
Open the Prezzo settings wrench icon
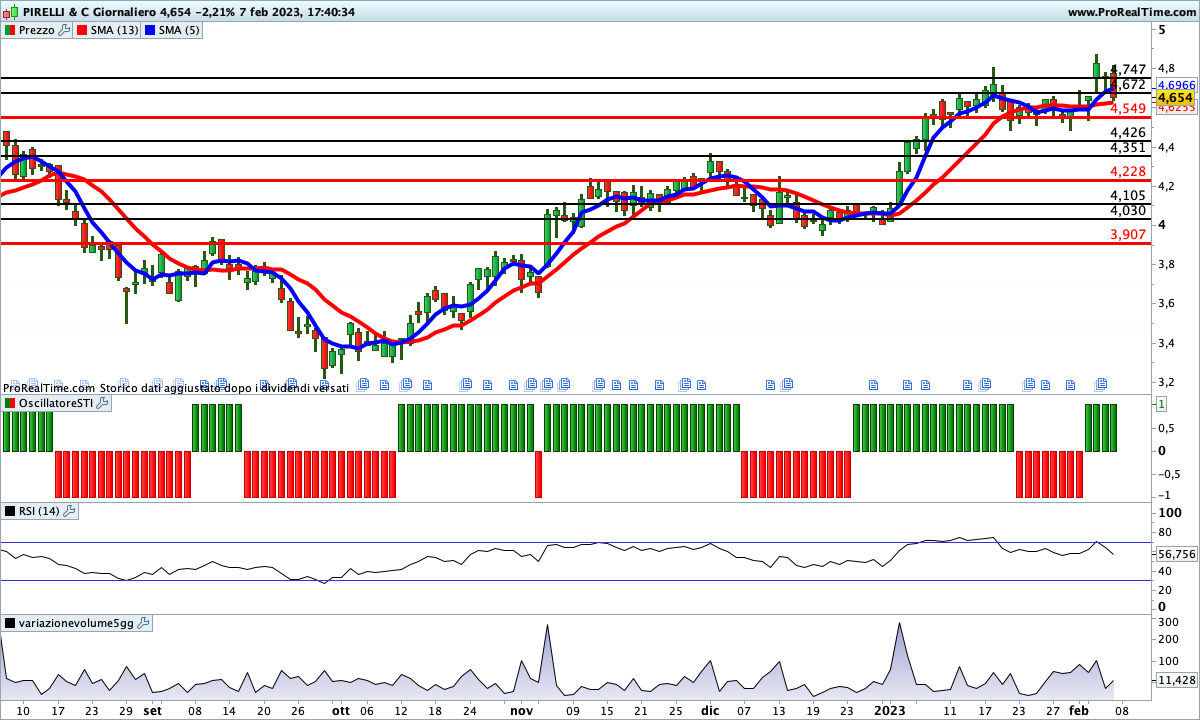point(64,30)
